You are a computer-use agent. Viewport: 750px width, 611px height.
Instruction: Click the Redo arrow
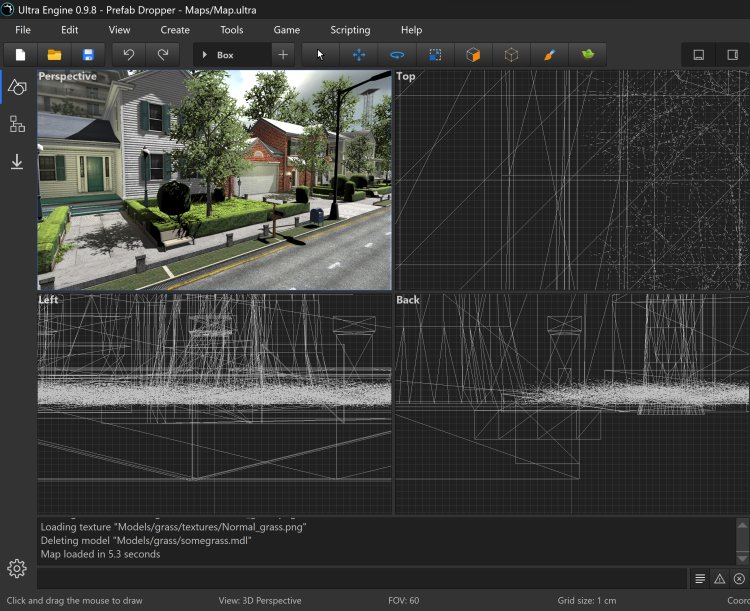click(162, 55)
